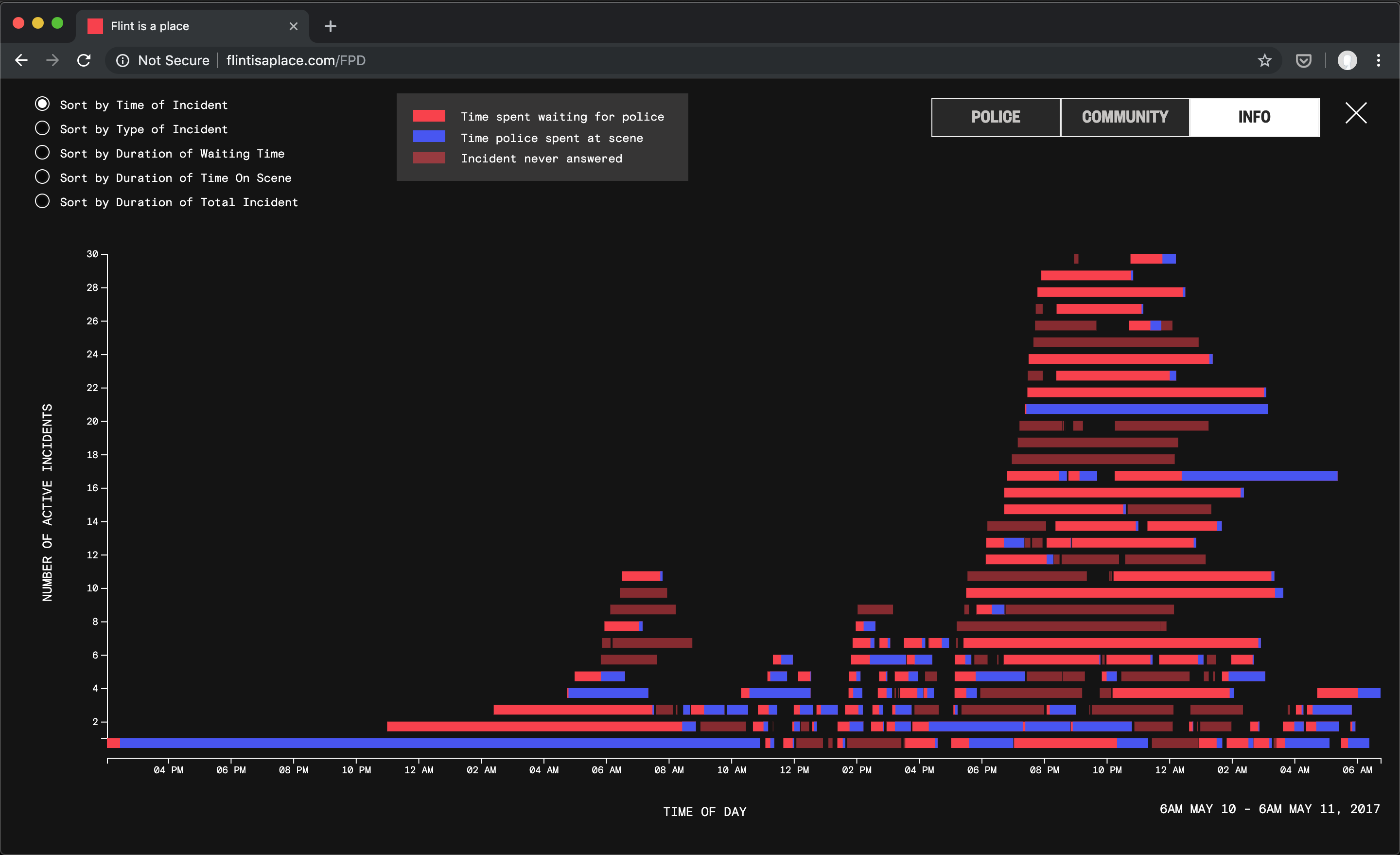Click the blue time-at-scene legend swatch

pyautogui.click(x=429, y=137)
